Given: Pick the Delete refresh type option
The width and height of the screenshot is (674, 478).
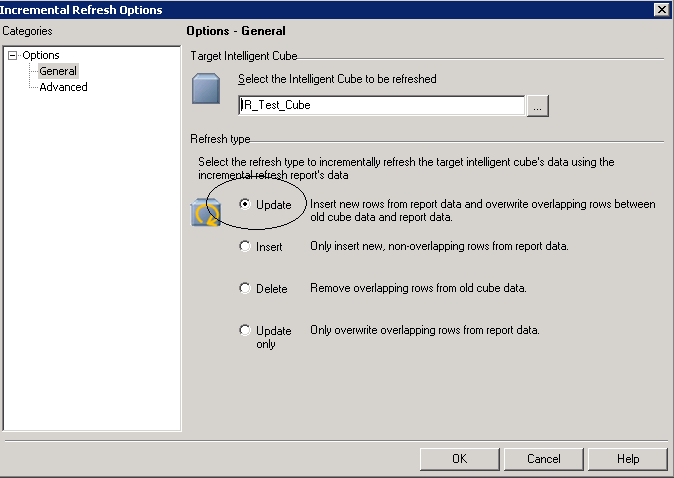Looking at the screenshot, I should tap(245, 288).
